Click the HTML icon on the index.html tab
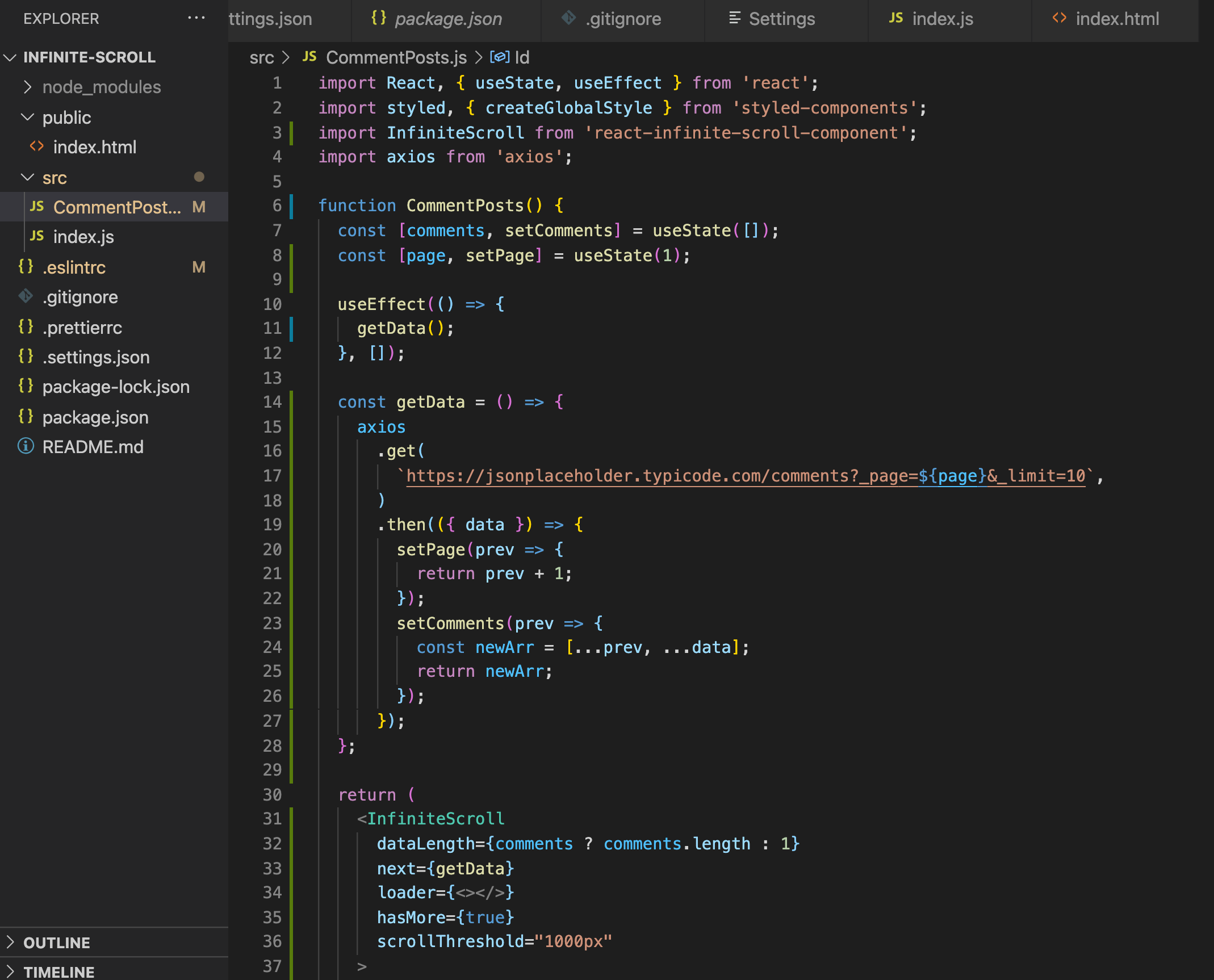Viewport: 1214px width, 980px height. (x=1058, y=18)
